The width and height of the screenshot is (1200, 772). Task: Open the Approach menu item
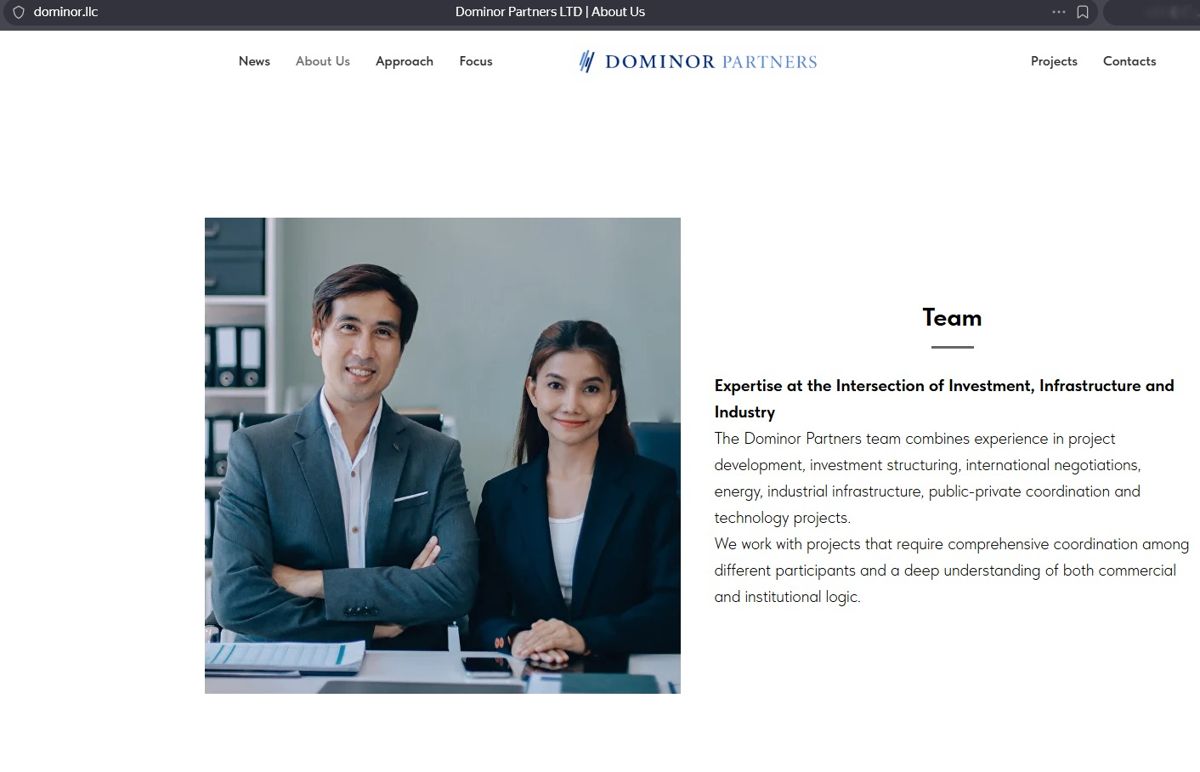click(404, 61)
